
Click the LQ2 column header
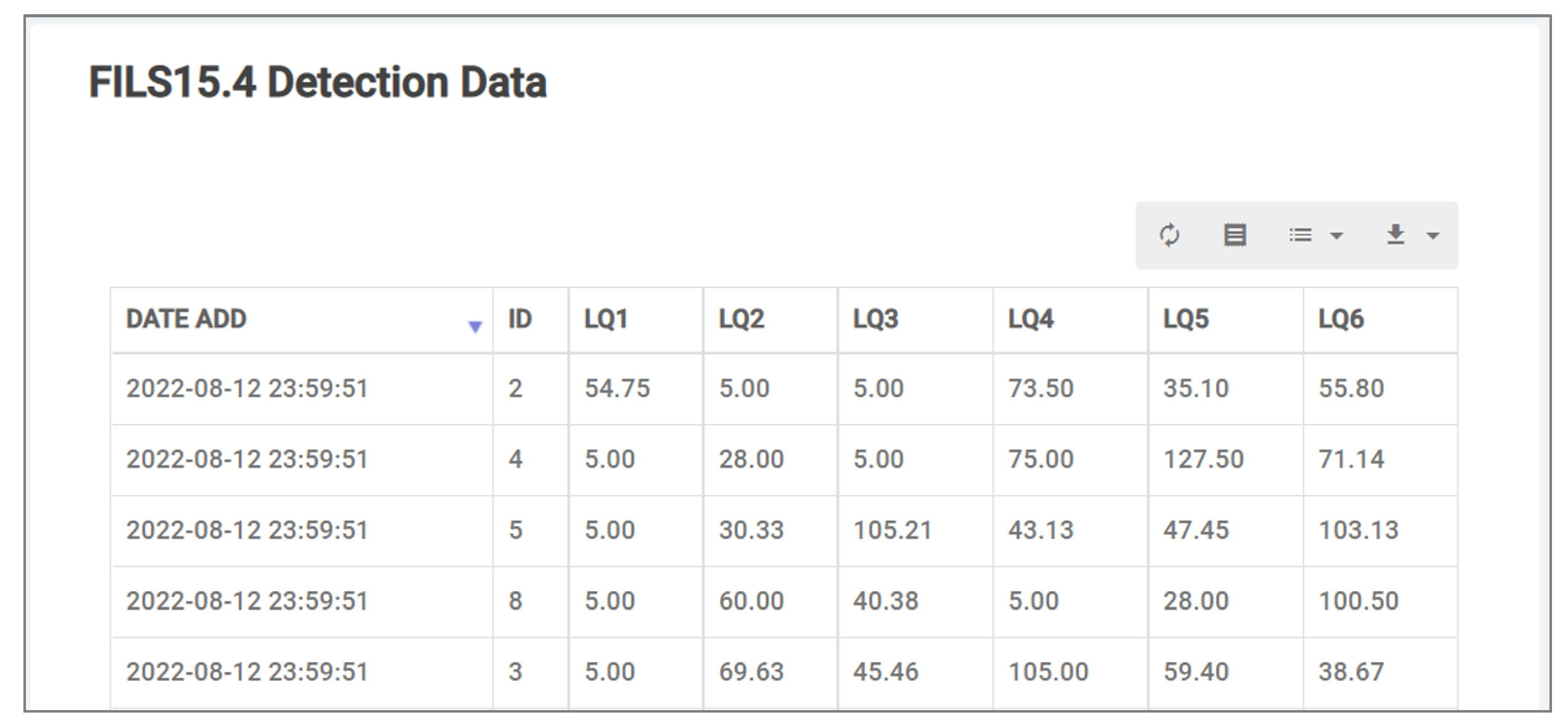[x=741, y=319]
